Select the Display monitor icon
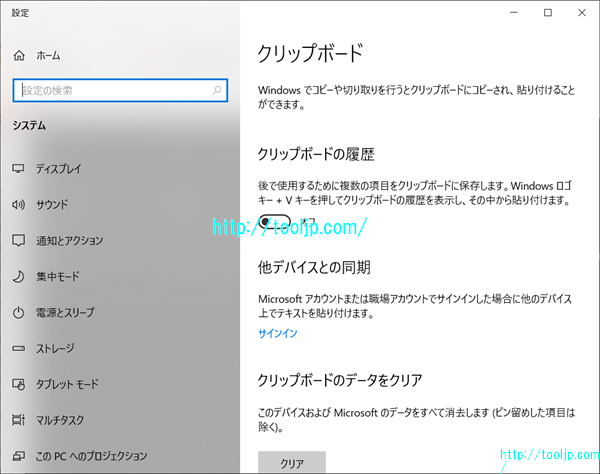The image size is (600, 474). [x=18, y=169]
